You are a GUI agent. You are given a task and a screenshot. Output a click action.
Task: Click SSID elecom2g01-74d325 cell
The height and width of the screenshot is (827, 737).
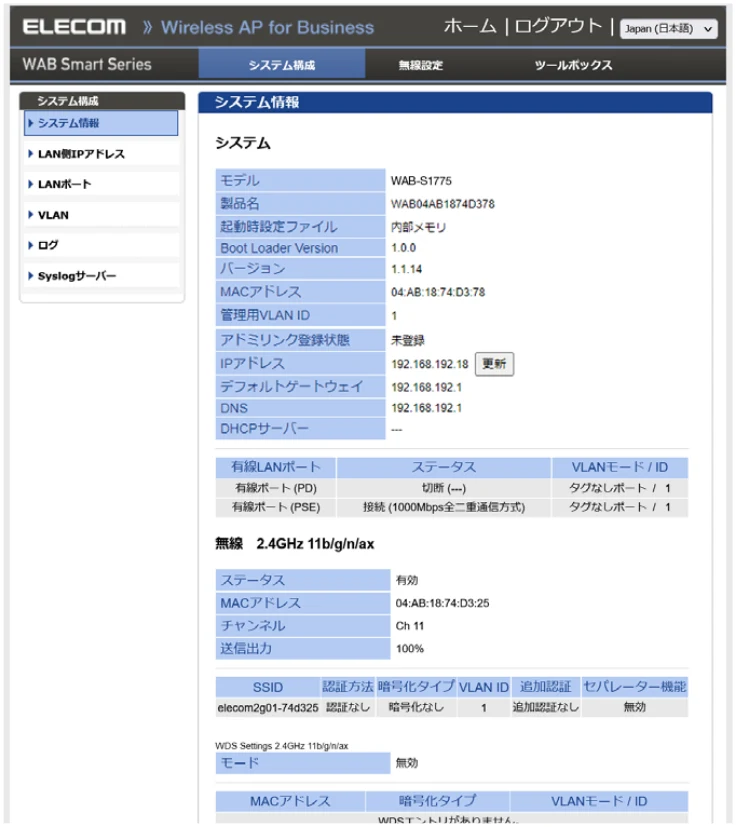pos(268,708)
